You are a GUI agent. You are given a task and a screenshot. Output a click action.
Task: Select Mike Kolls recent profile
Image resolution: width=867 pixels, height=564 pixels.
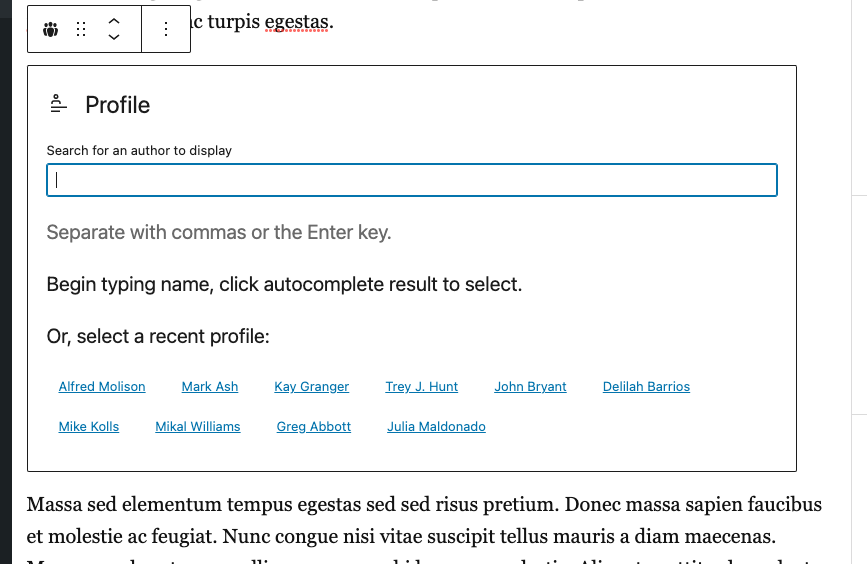(88, 426)
